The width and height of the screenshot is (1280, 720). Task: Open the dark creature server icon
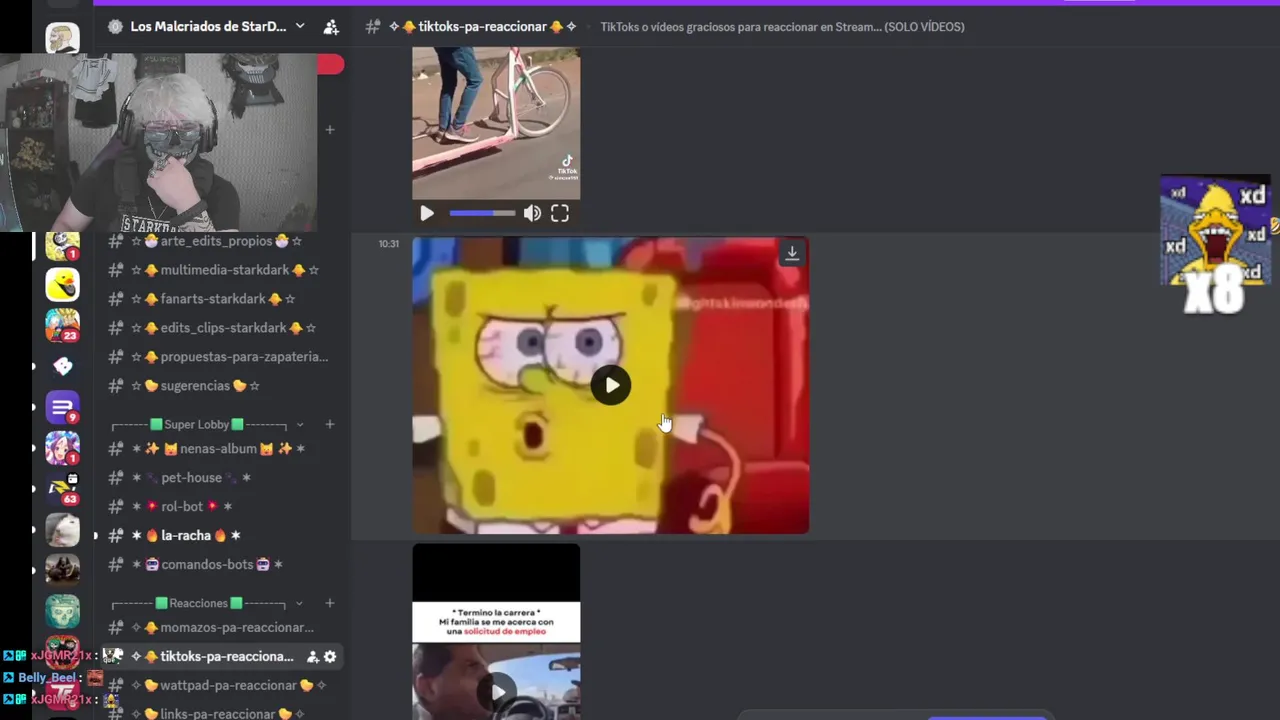(62, 571)
